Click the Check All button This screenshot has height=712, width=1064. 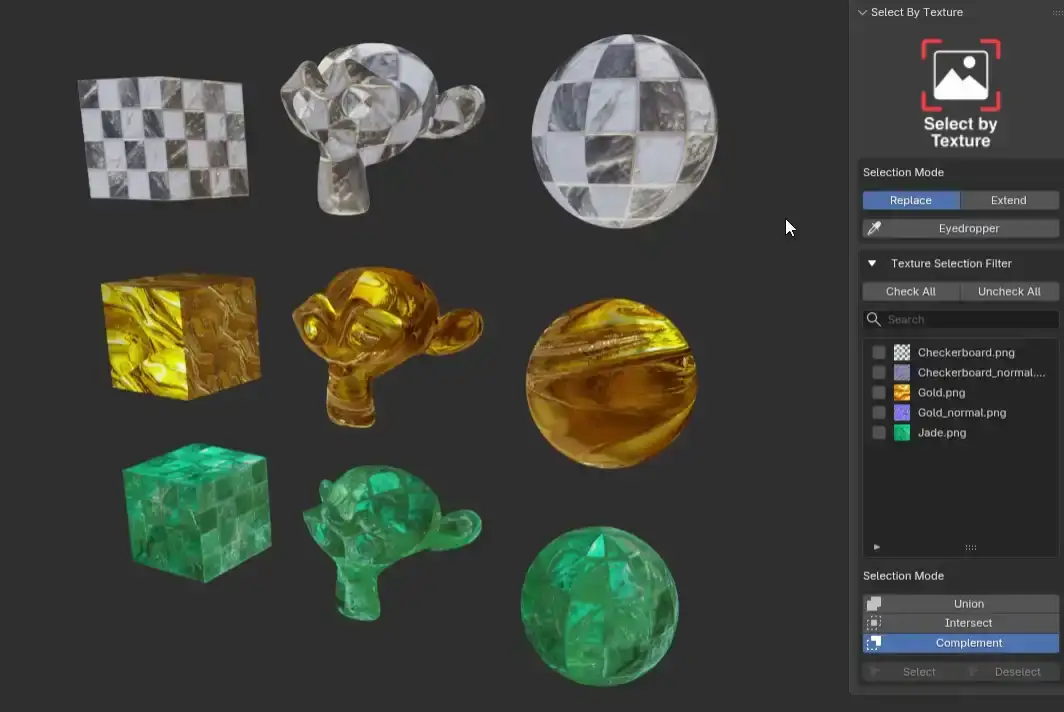[x=911, y=291]
